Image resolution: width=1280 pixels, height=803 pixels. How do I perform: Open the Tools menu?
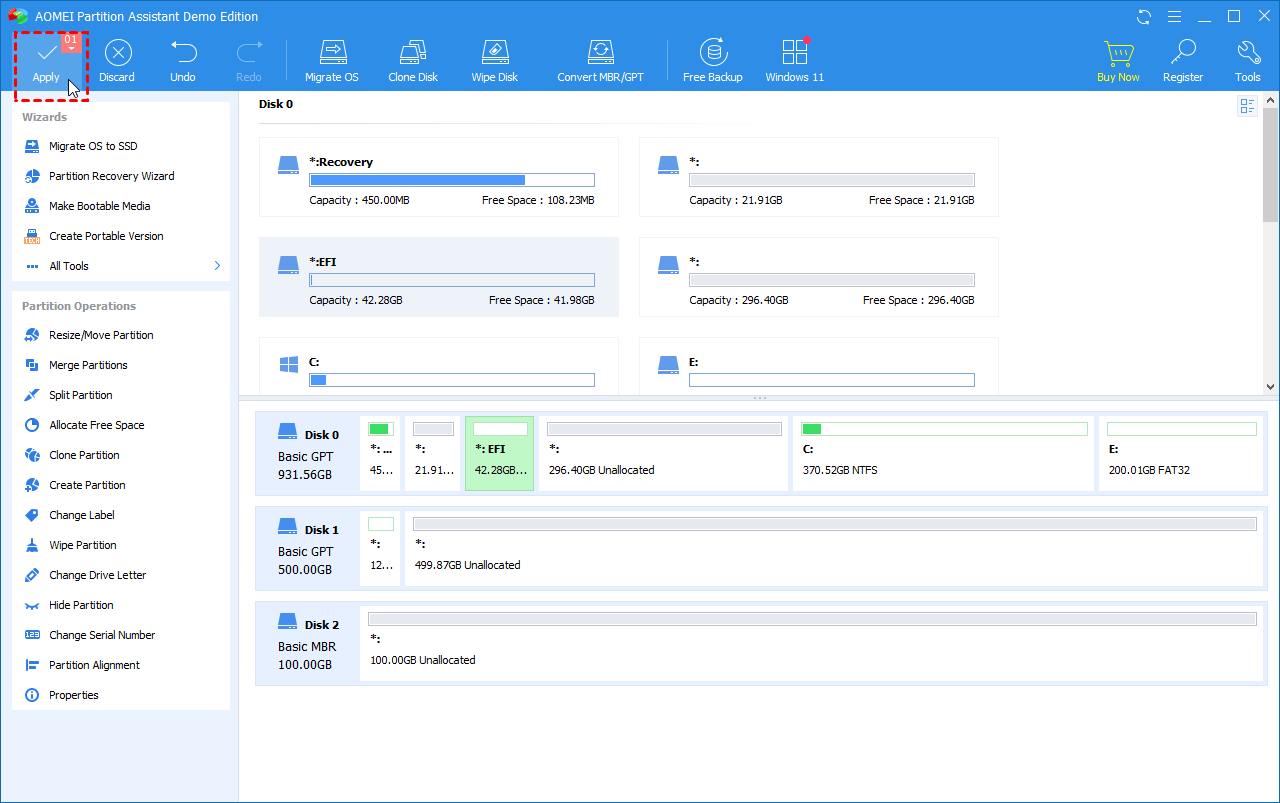point(1248,58)
